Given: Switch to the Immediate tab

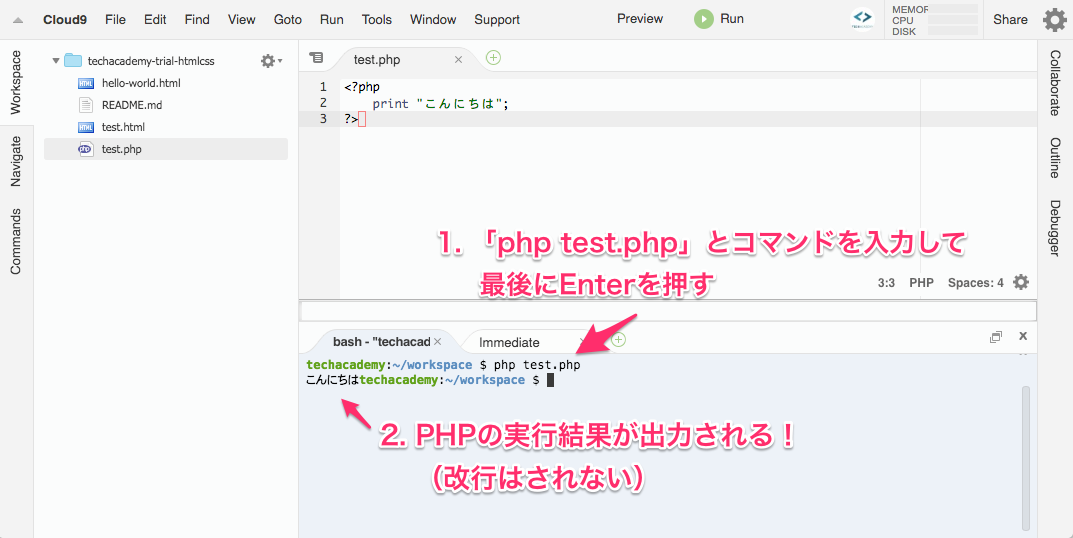Looking at the screenshot, I should pos(509,342).
